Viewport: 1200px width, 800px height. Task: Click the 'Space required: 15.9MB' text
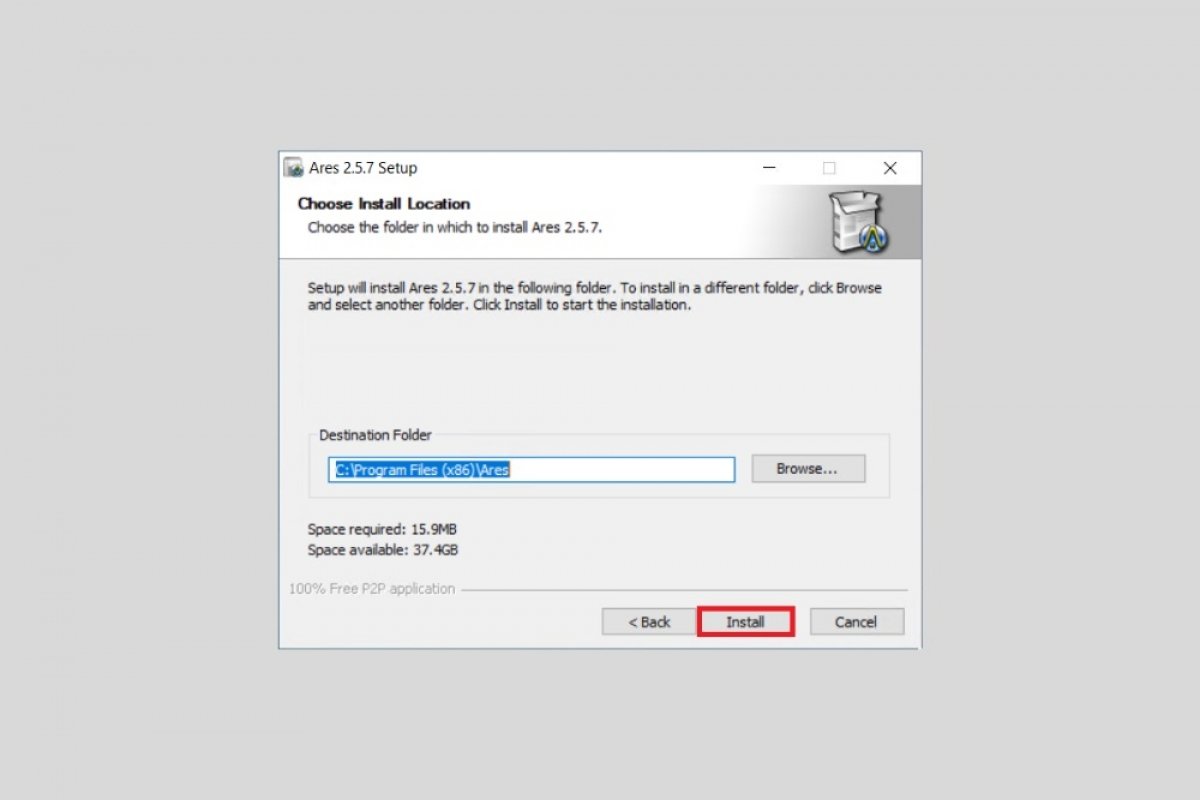click(x=383, y=529)
